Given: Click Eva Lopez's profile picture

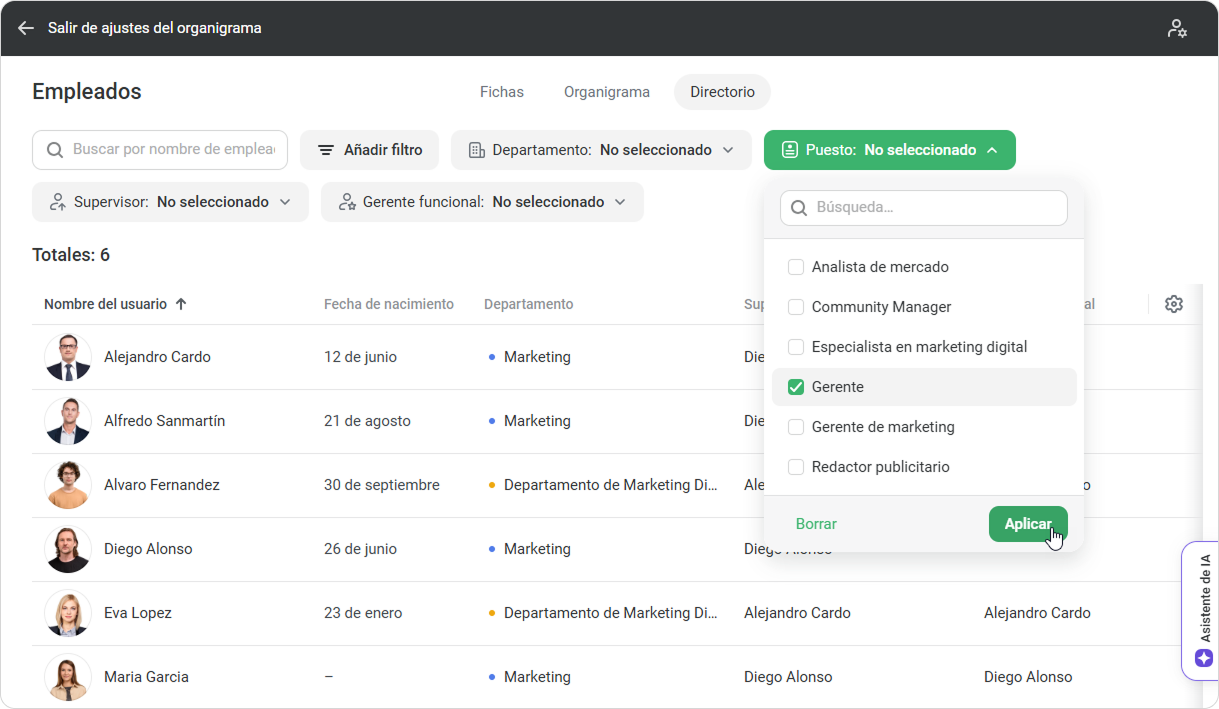Looking at the screenshot, I should tap(68, 613).
